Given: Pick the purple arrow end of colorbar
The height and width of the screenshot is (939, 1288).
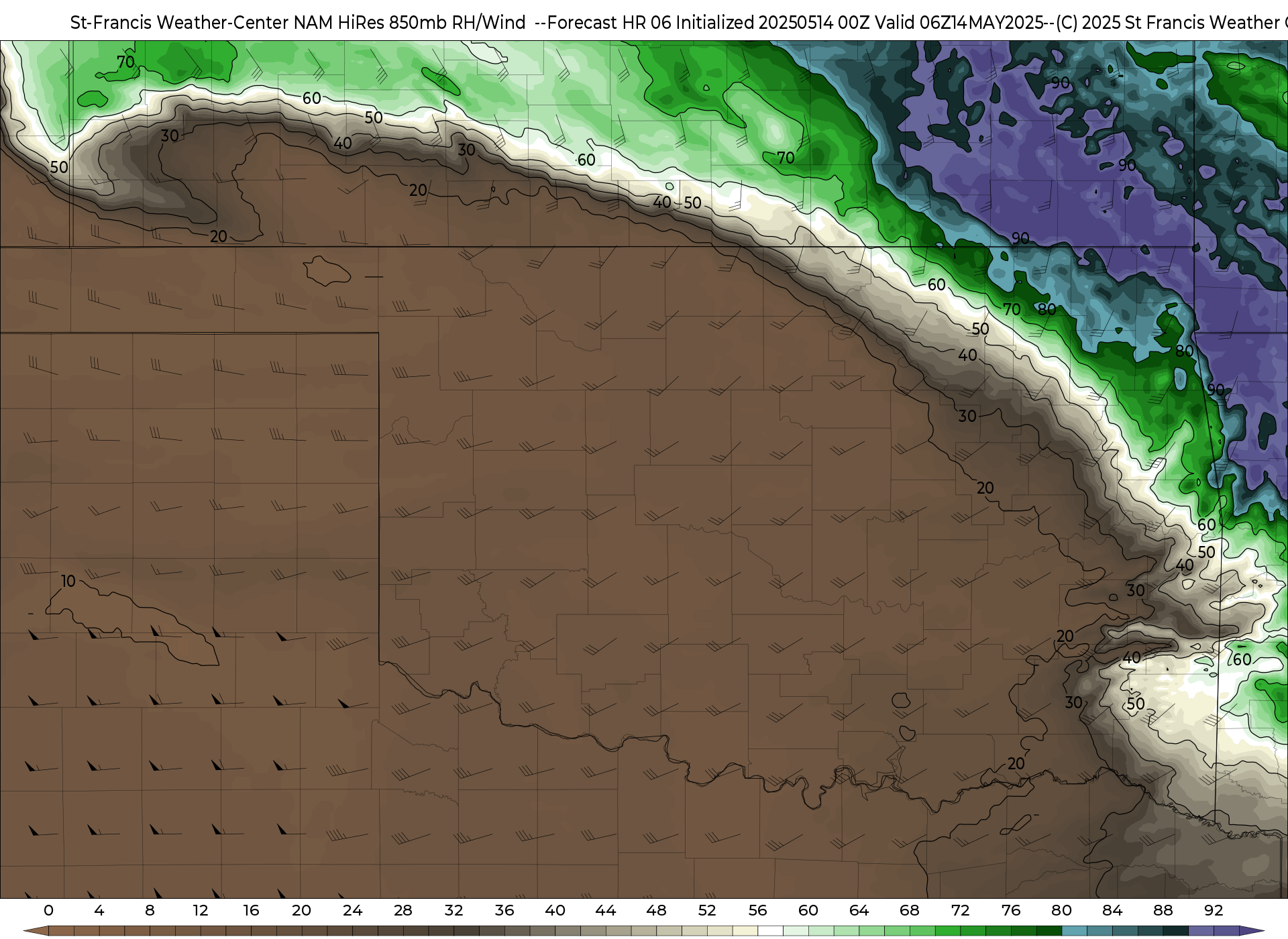Looking at the screenshot, I should tap(1250, 932).
